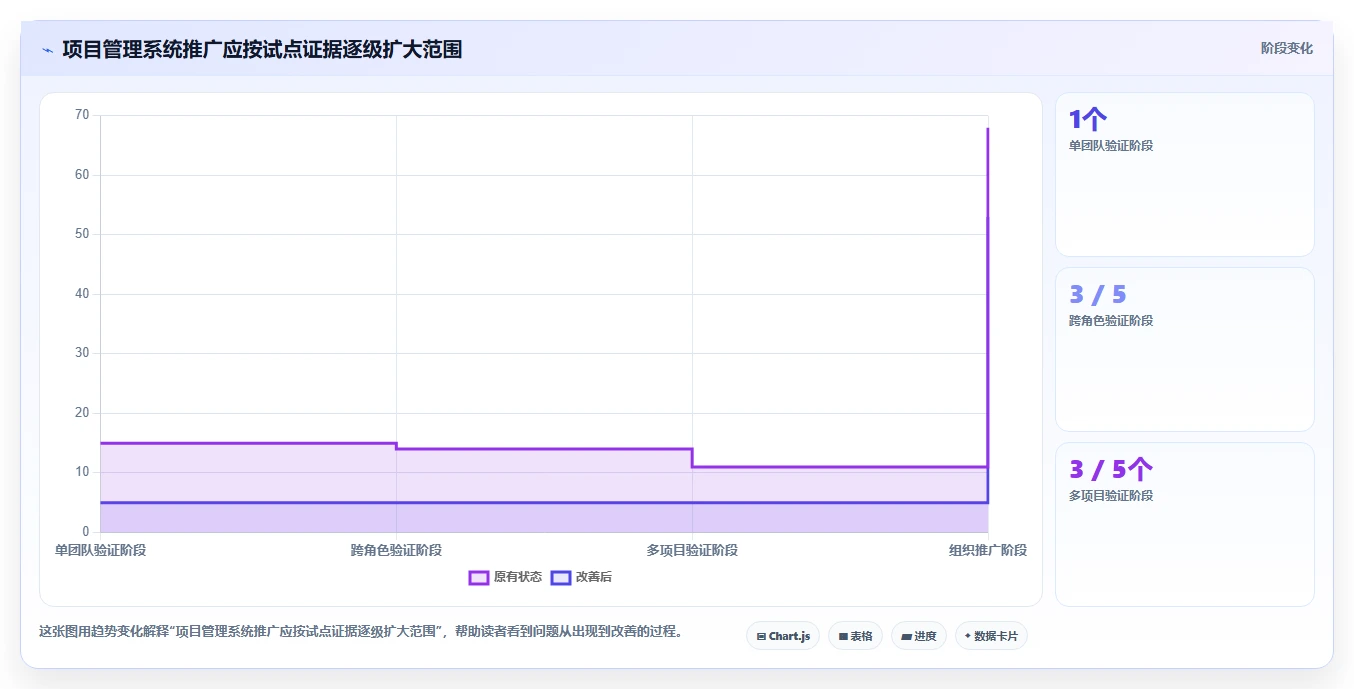1354x689 pixels.
Task: Click the caption text below the chart
Action: click(x=360, y=632)
